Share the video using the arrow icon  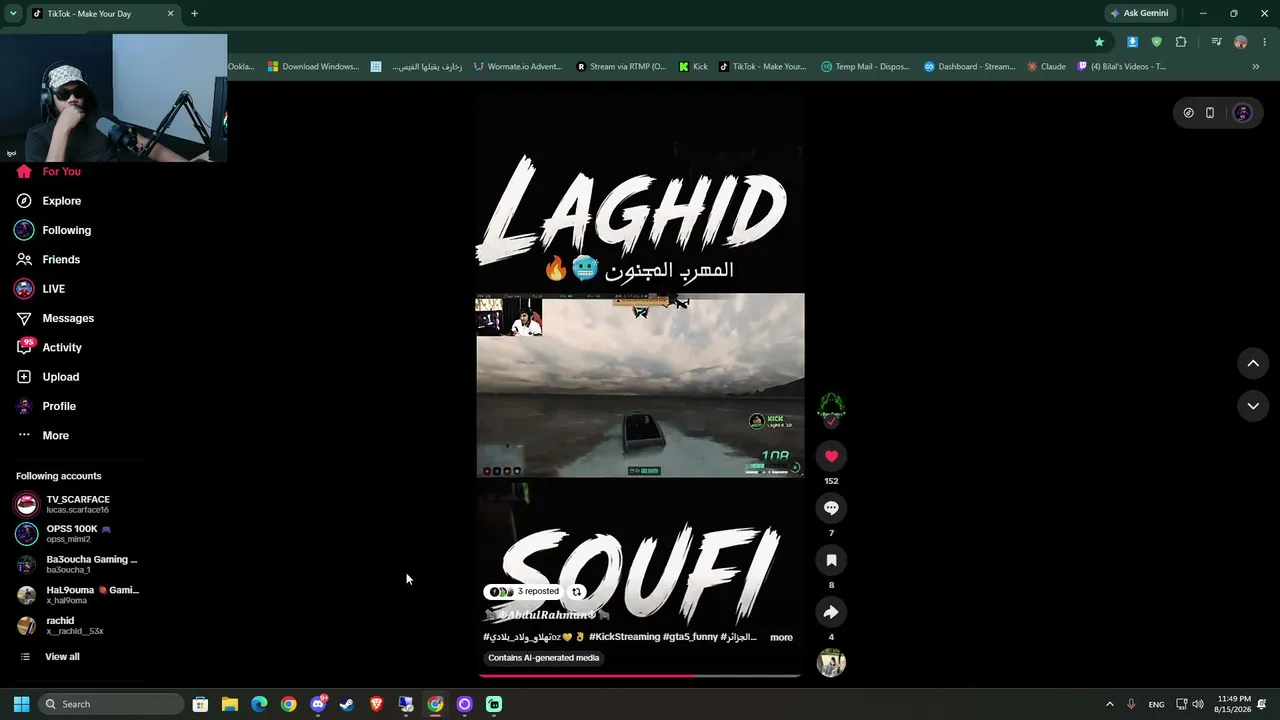click(831, 612)
